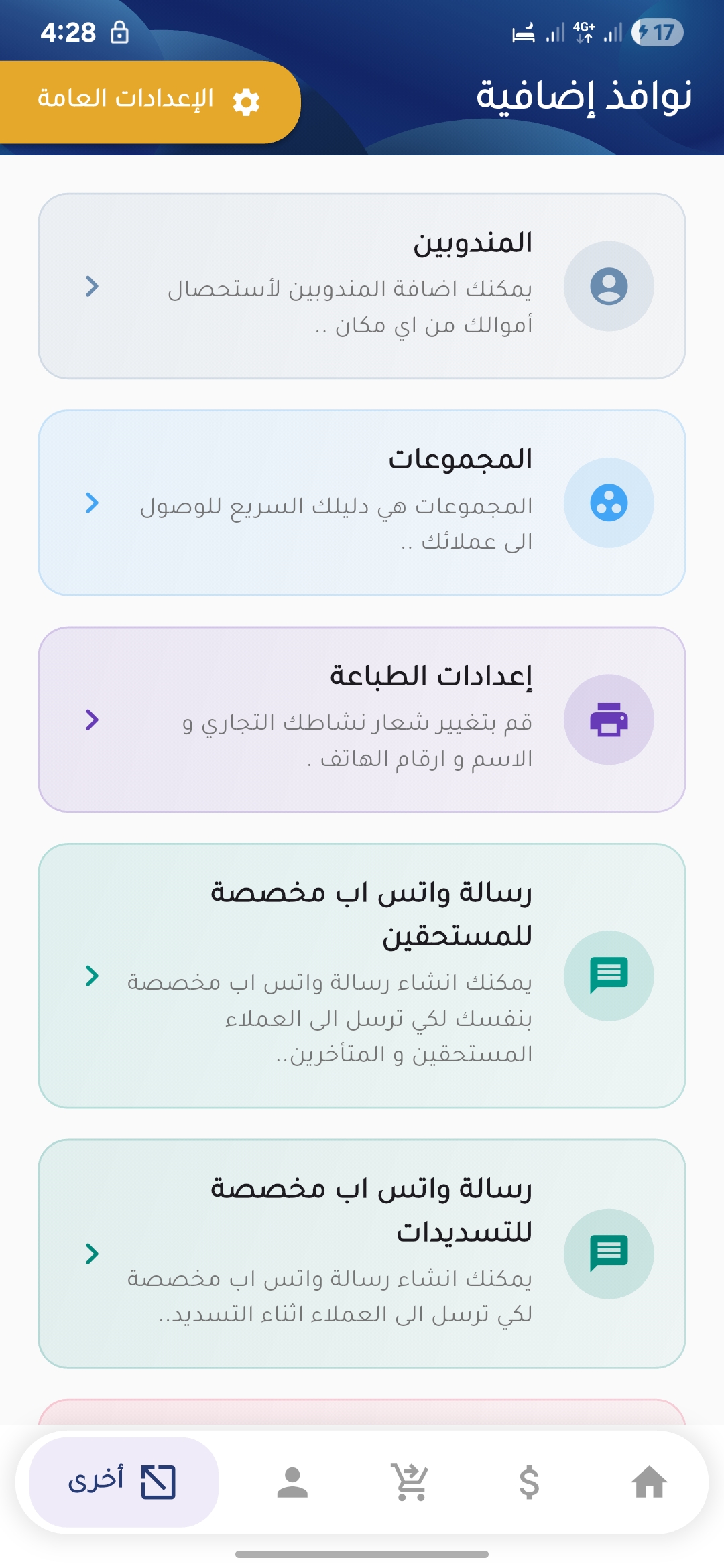Open إعدادات الطباعة title text

[x=431, y=675]
